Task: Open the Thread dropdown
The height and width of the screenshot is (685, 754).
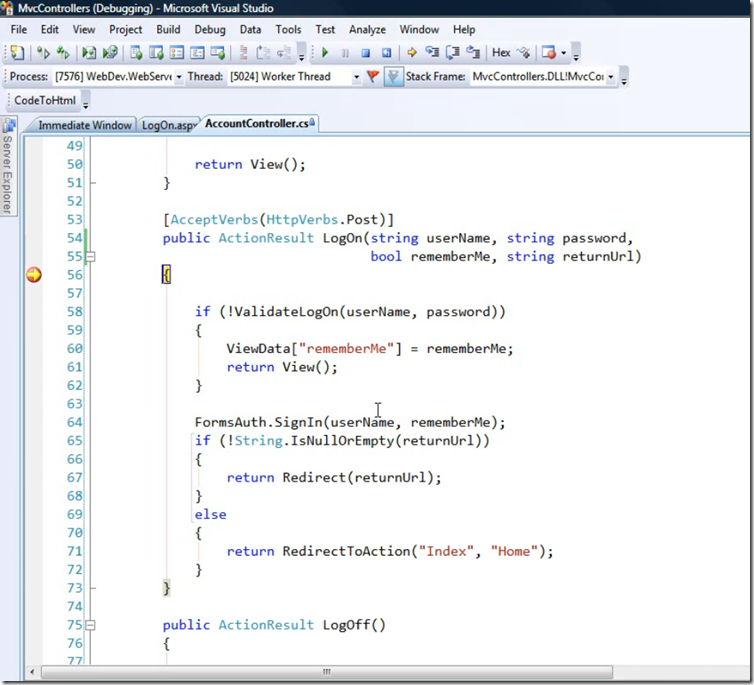Action: (356, 77)
